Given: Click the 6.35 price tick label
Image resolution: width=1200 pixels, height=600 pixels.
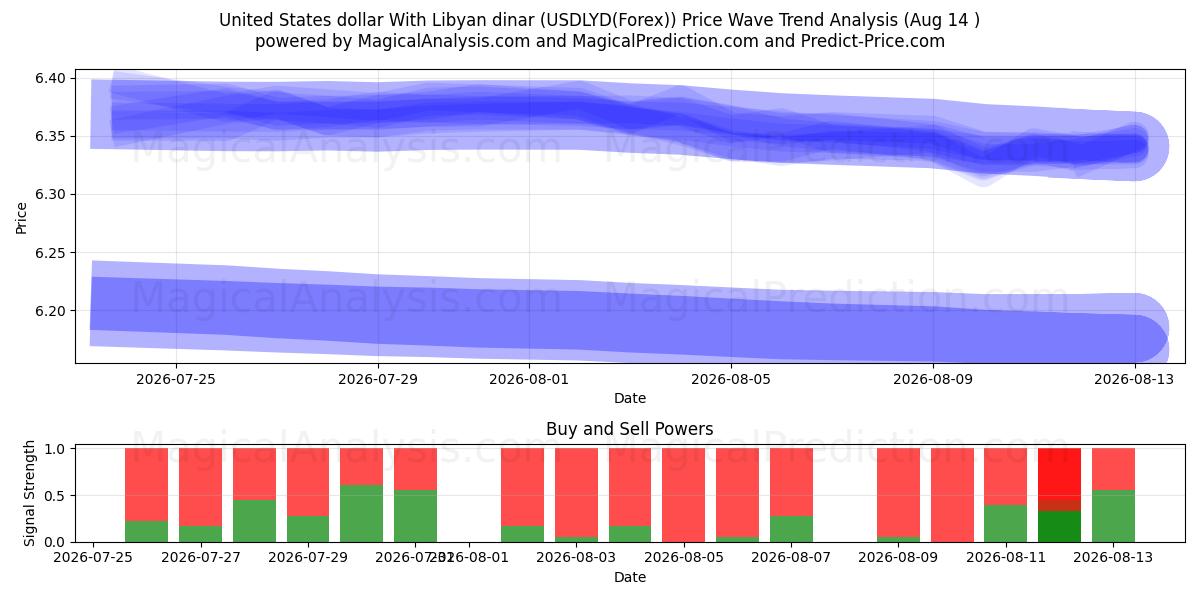Looking at the screenshot, I should 50,136.
